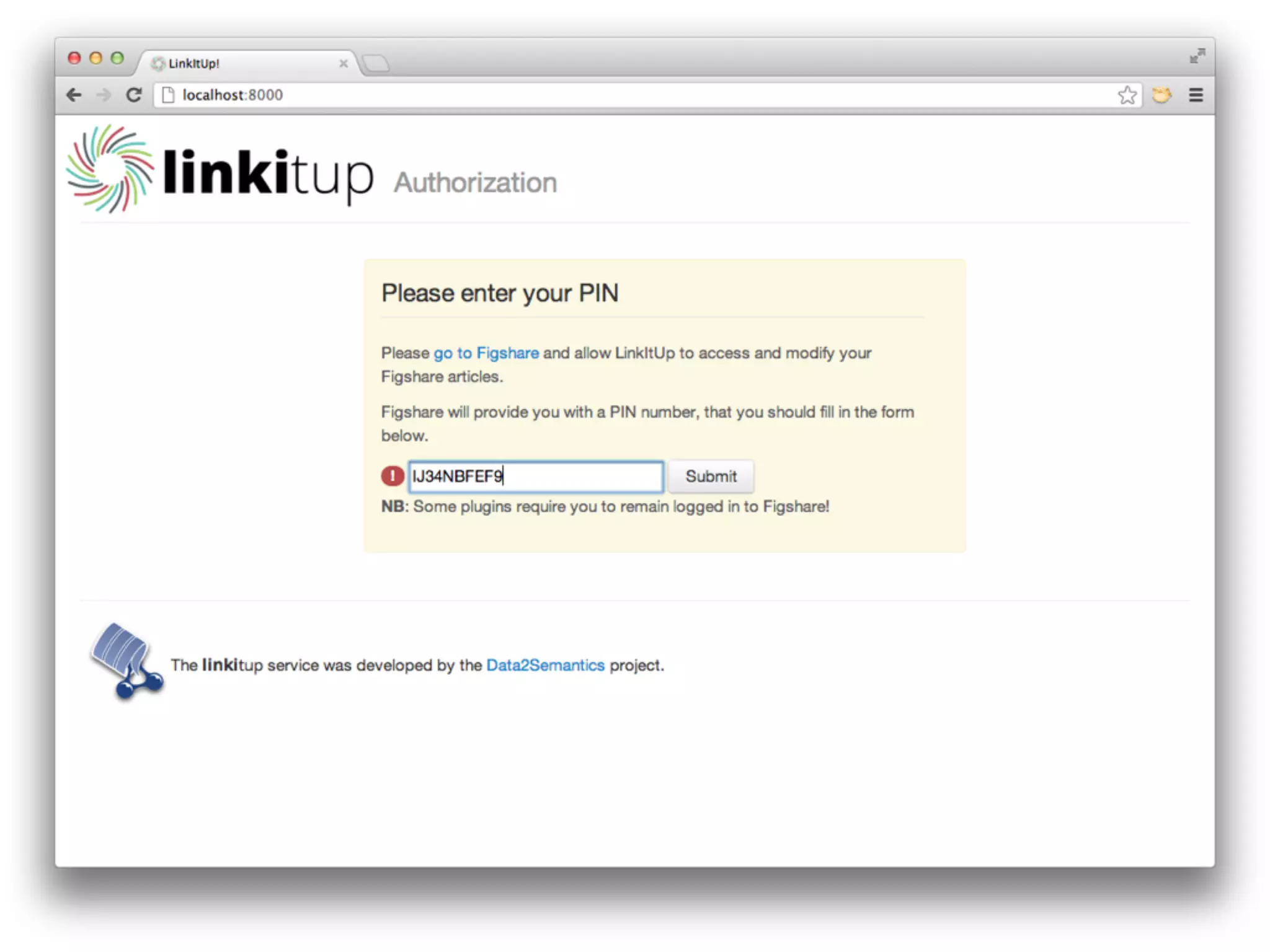Follow the go to Figshare link
This screenshot has width=1270, height=952.
pos(486,353)
